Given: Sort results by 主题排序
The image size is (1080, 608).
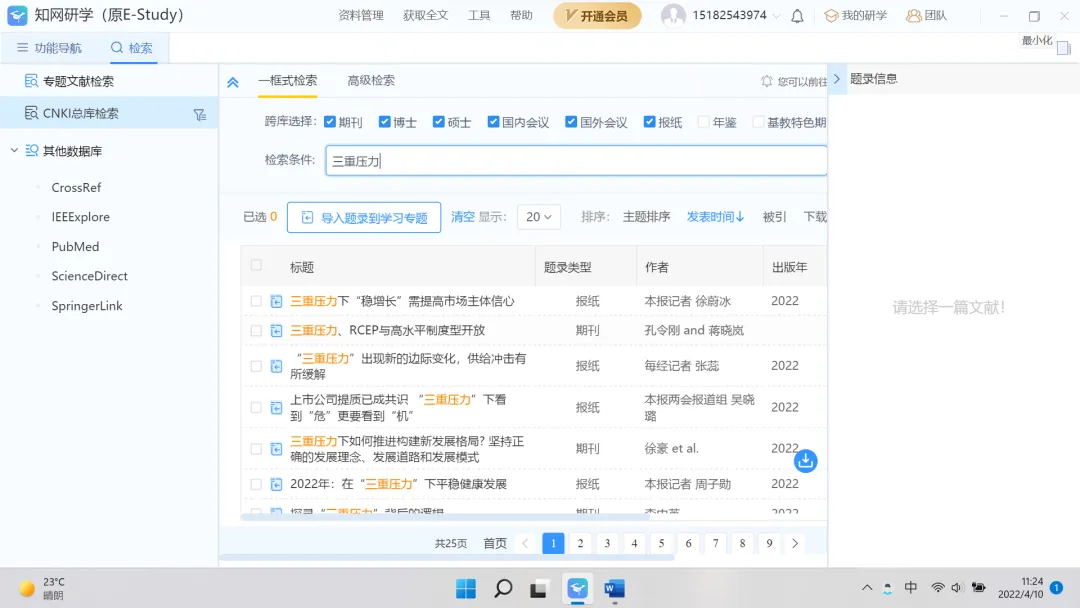Looking at the screenshot, I should click(646, 217).
